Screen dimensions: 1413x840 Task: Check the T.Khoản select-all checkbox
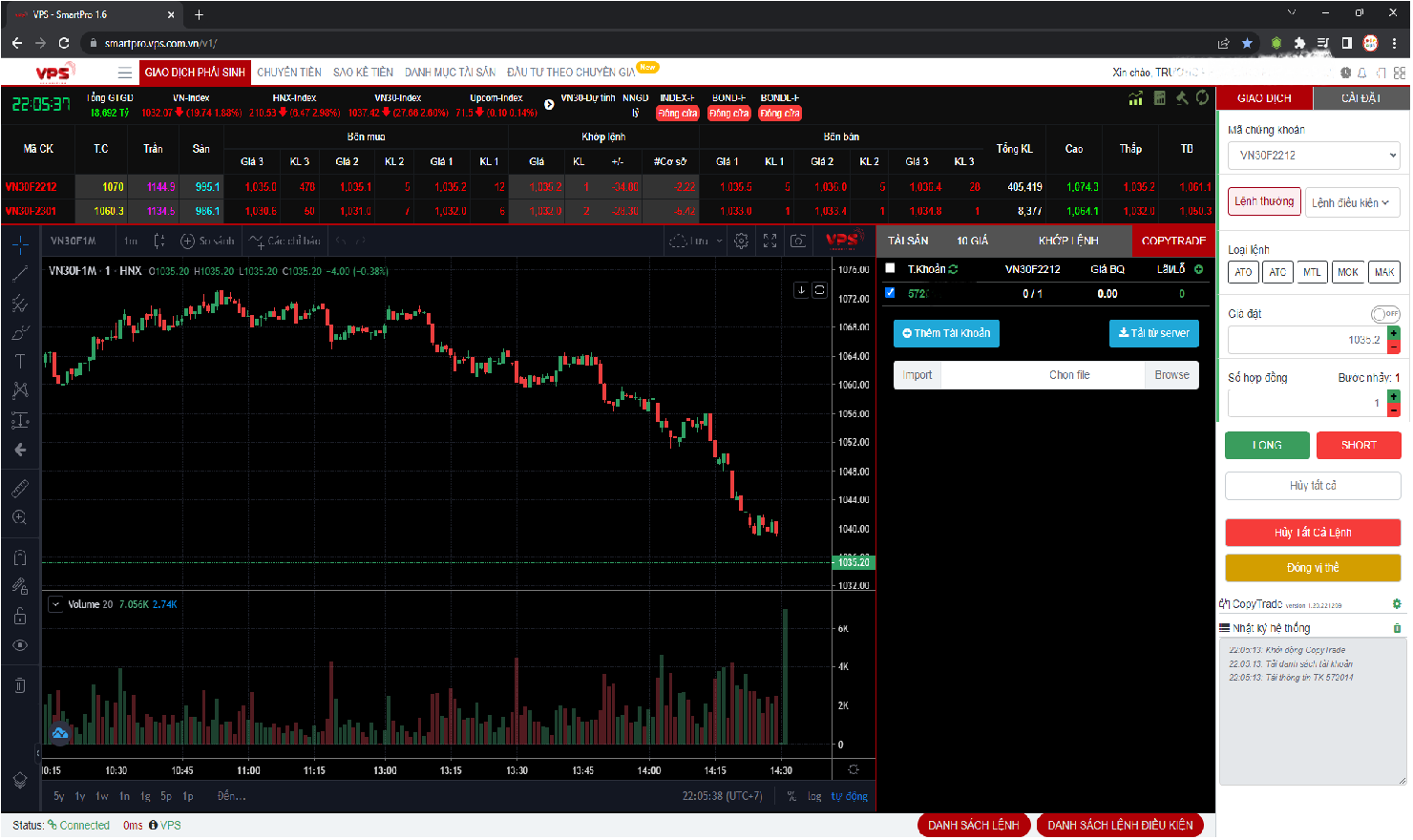click(x=890, y=268)
